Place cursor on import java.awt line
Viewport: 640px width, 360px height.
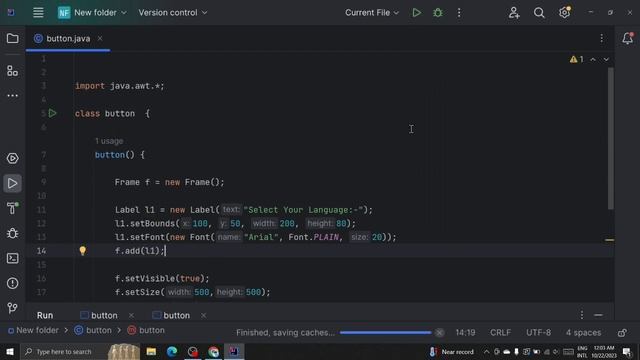coord(120,86)
